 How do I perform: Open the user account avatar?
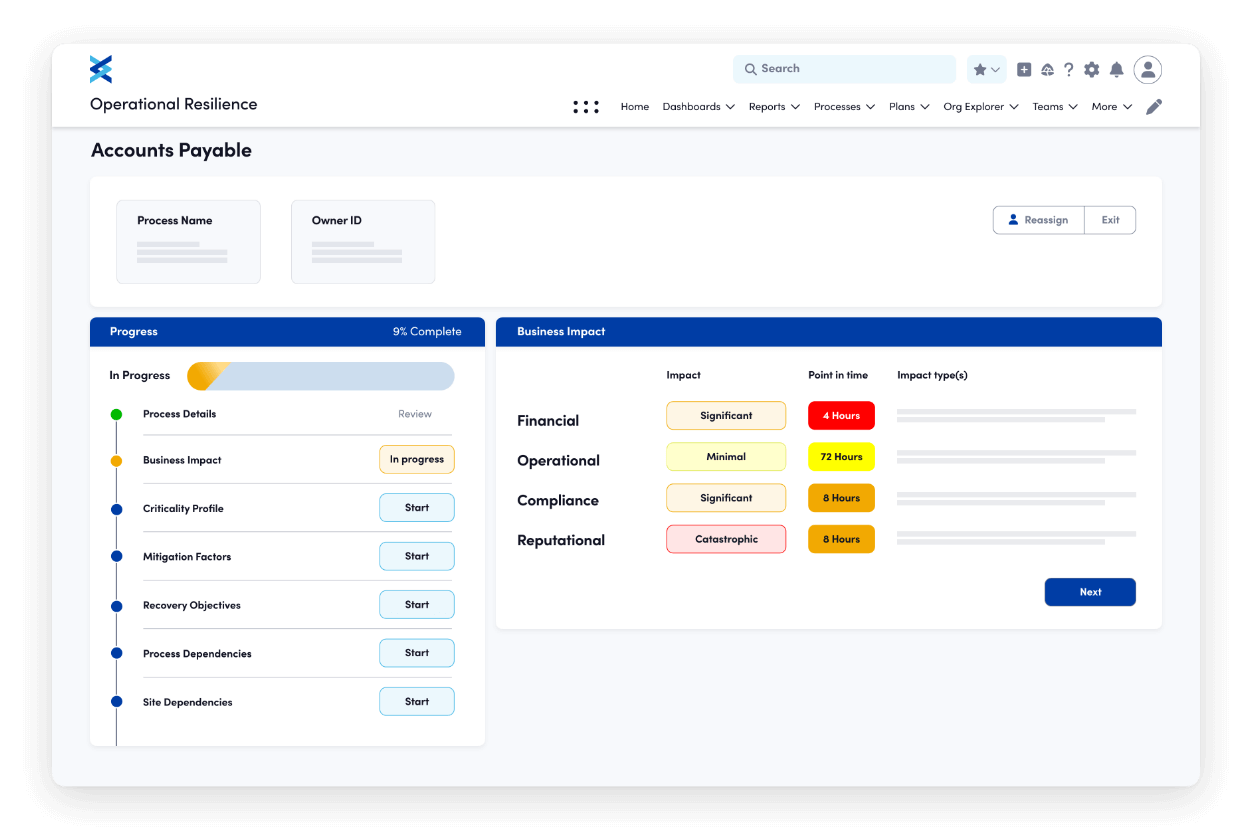[1147, 68]
